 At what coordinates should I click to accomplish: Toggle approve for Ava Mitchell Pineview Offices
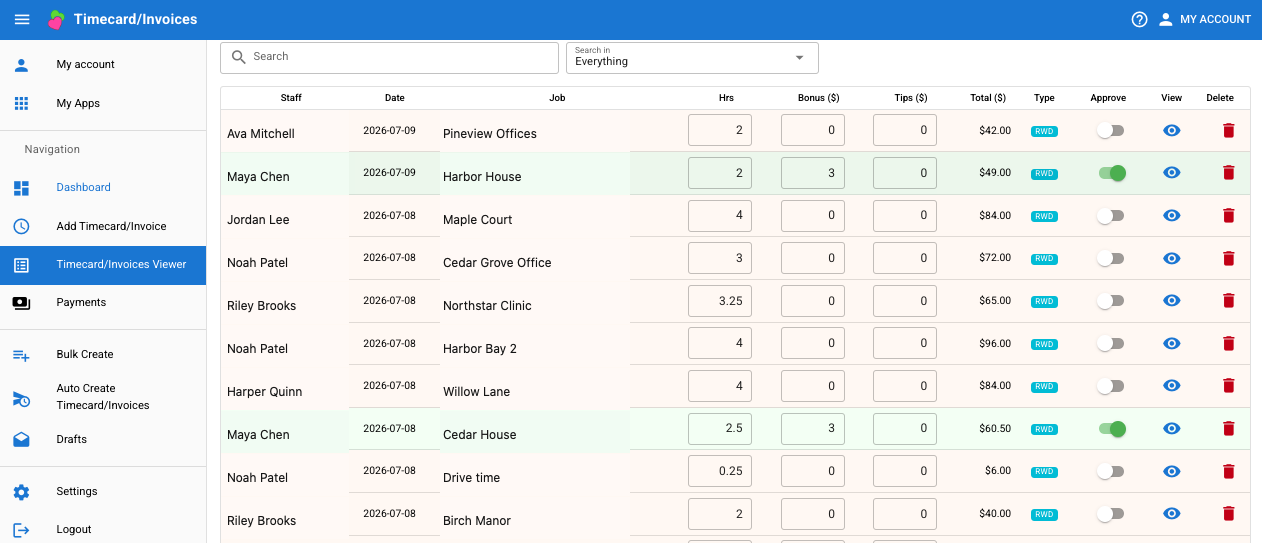[1110, 130]
